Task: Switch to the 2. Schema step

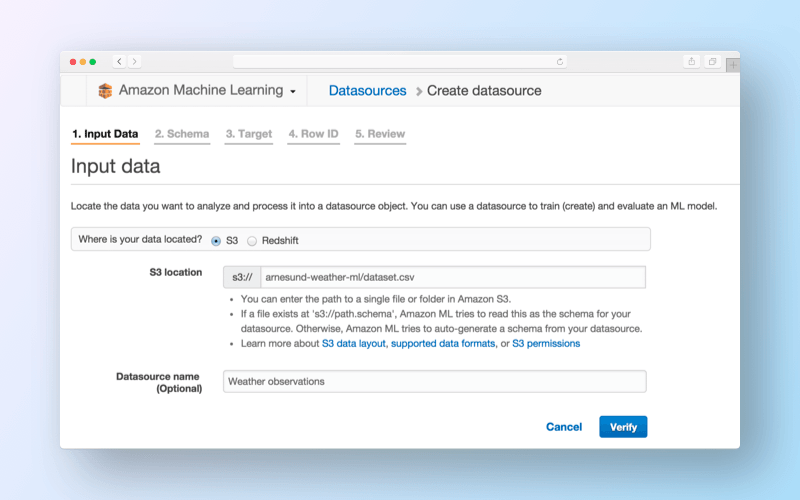Action: (182, 134)
